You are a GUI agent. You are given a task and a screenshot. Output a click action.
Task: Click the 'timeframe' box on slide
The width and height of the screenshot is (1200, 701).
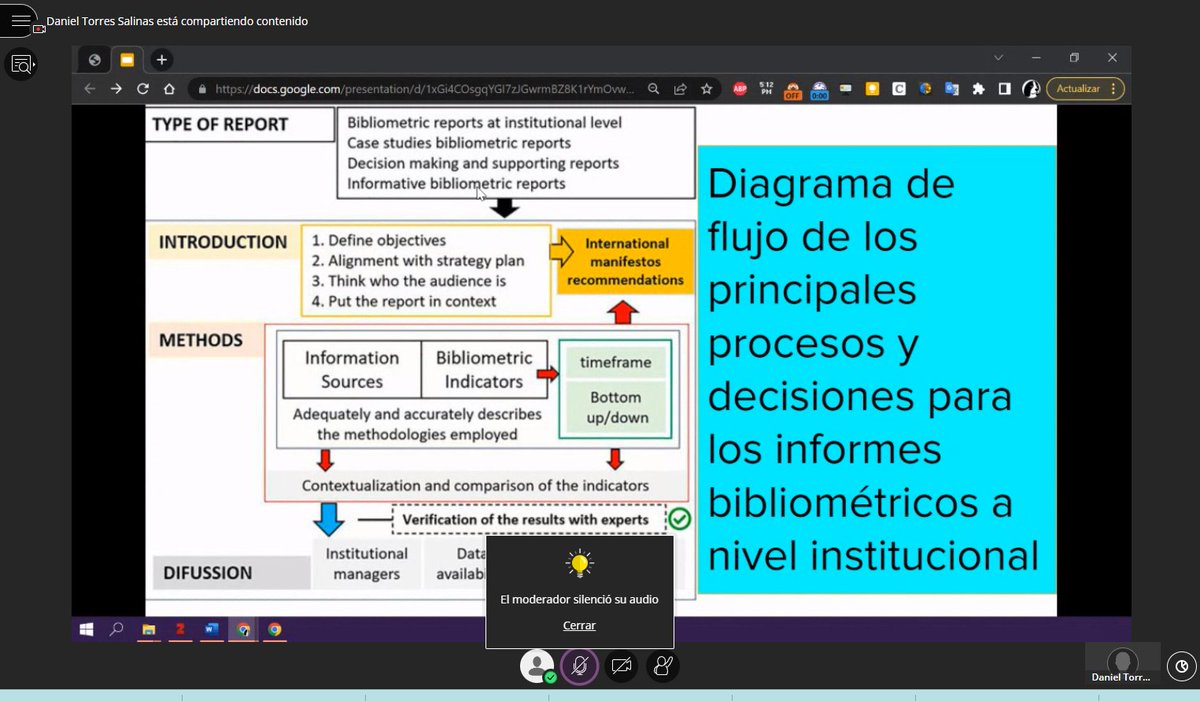tap(615, 363)
